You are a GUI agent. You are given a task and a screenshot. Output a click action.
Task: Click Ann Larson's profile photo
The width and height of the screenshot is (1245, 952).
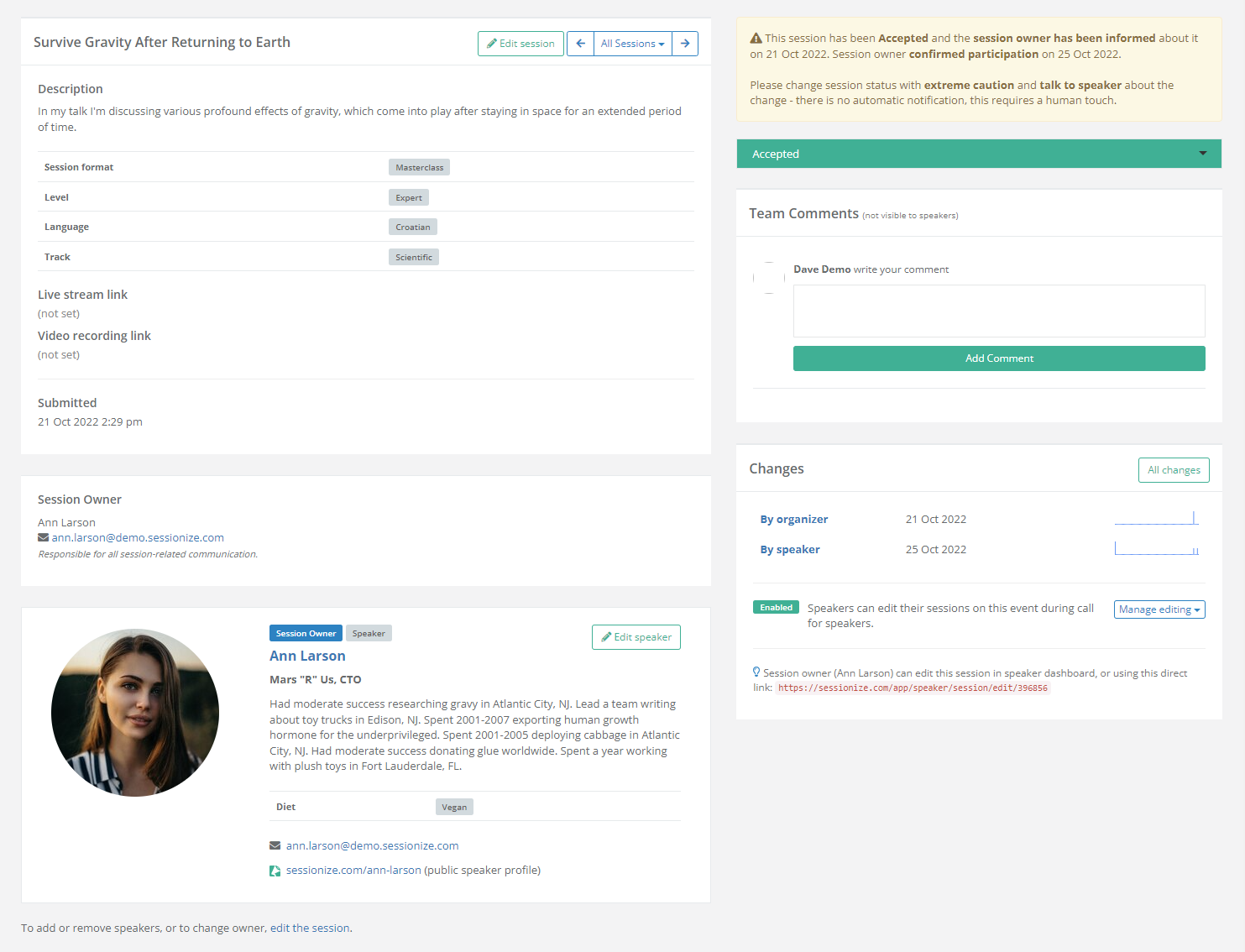[135, 713]
